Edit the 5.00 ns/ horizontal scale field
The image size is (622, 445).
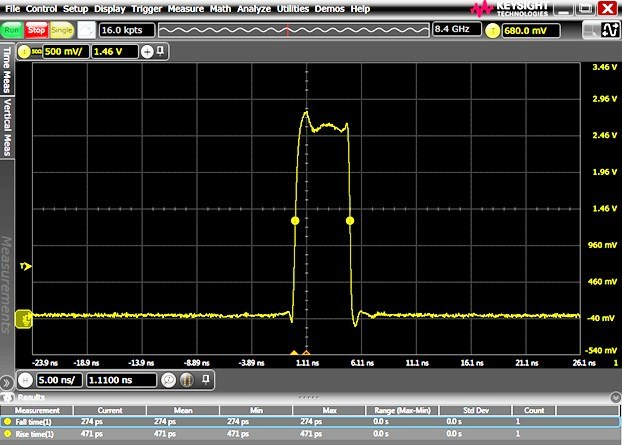60,380
